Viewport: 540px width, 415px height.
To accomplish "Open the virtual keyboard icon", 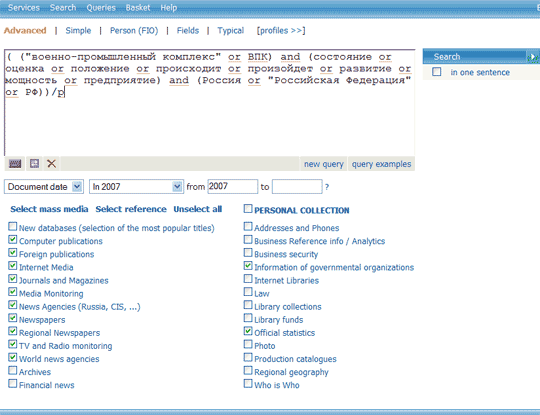I will 15,164.
